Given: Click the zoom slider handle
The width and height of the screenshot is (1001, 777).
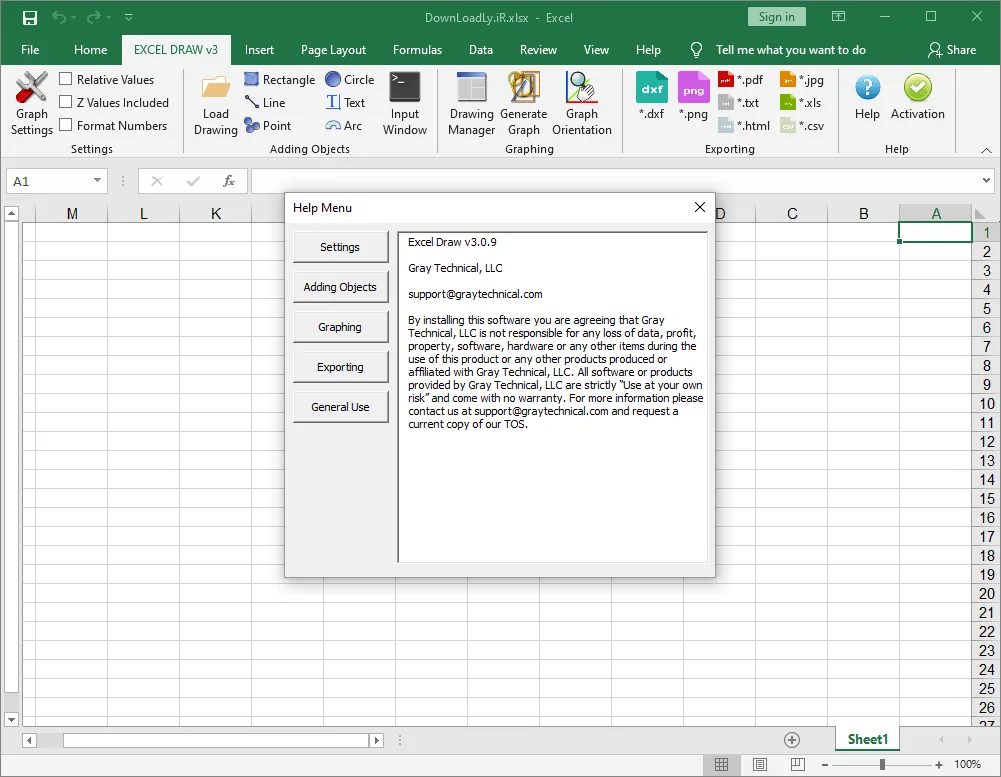Looking at the screenshot, I should coord(882,764).
